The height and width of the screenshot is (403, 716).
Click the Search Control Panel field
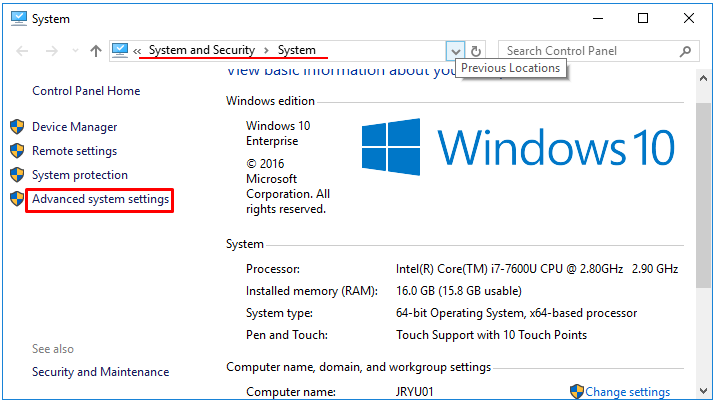pyautogui.click(x=588, y=51)
